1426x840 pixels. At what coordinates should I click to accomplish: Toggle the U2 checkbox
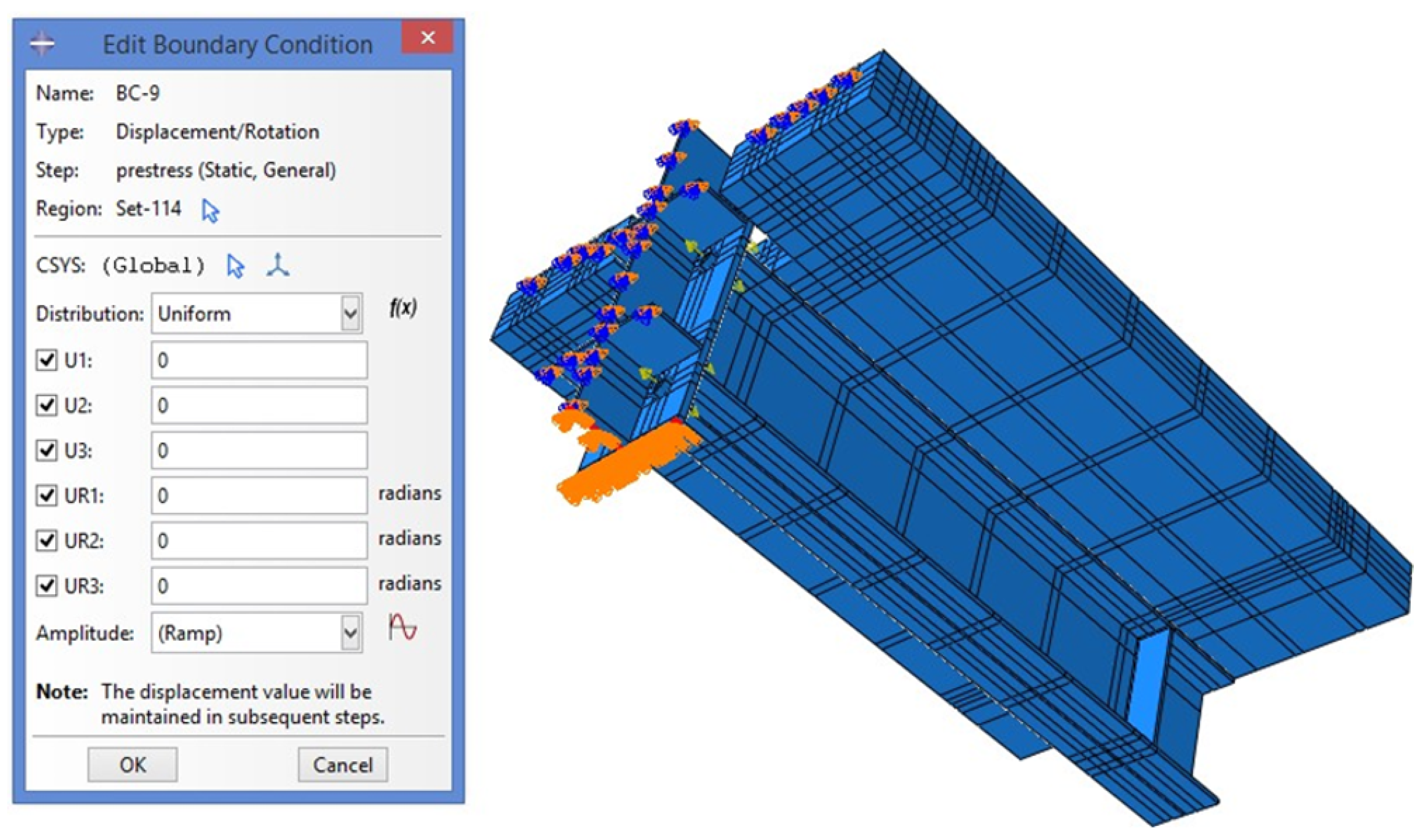point(47,405)
